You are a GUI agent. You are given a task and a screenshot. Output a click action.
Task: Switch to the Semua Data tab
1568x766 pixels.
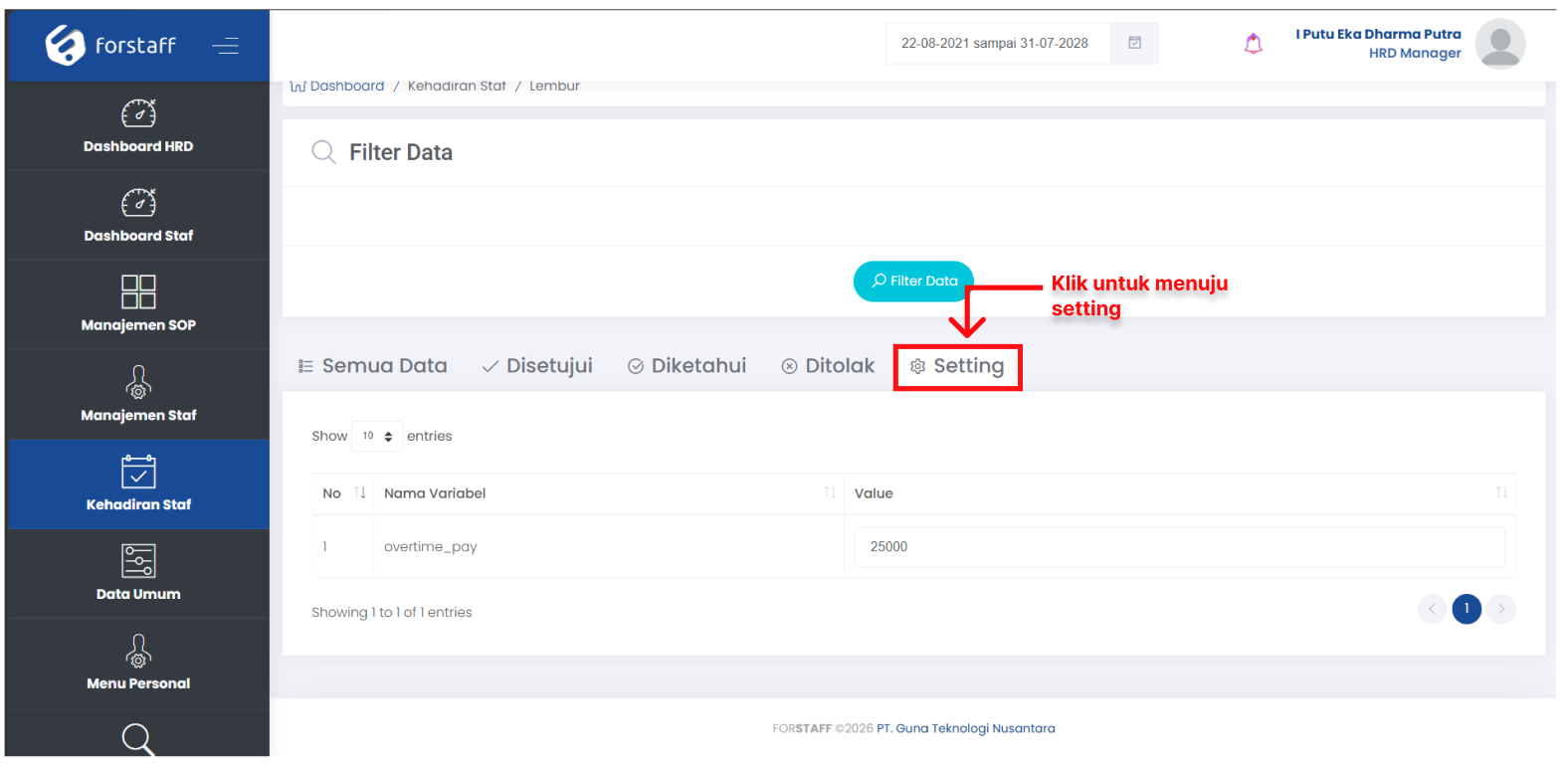pyautogui.click(x=373, y=366)
